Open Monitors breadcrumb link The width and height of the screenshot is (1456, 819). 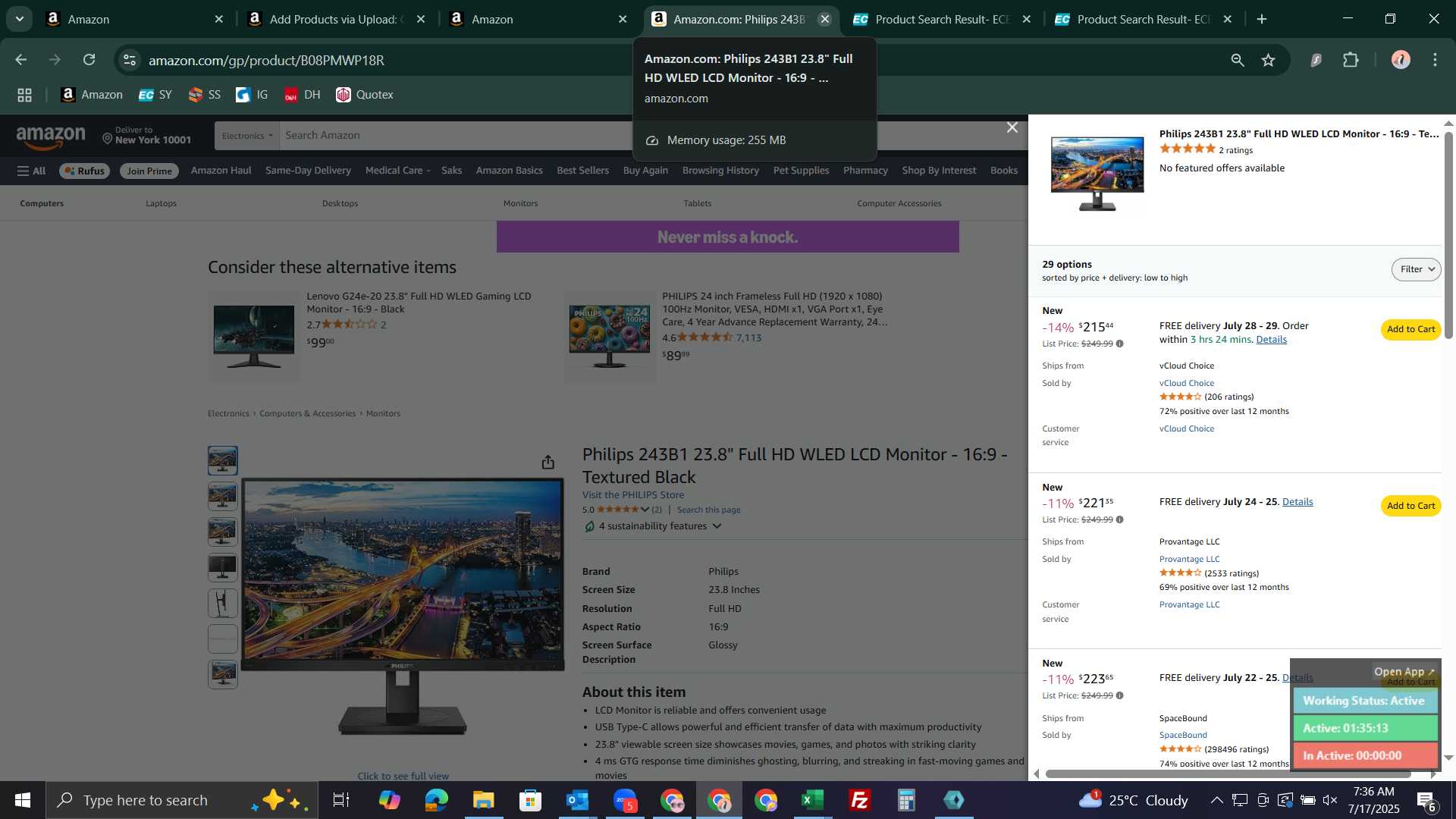coord(383,414)
